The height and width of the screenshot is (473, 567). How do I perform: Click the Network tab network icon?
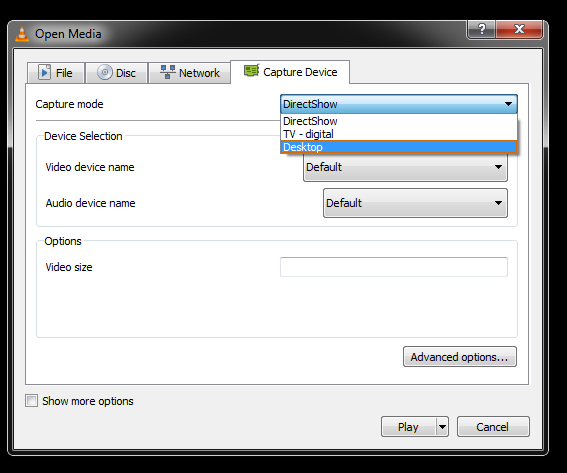(167, 72)
